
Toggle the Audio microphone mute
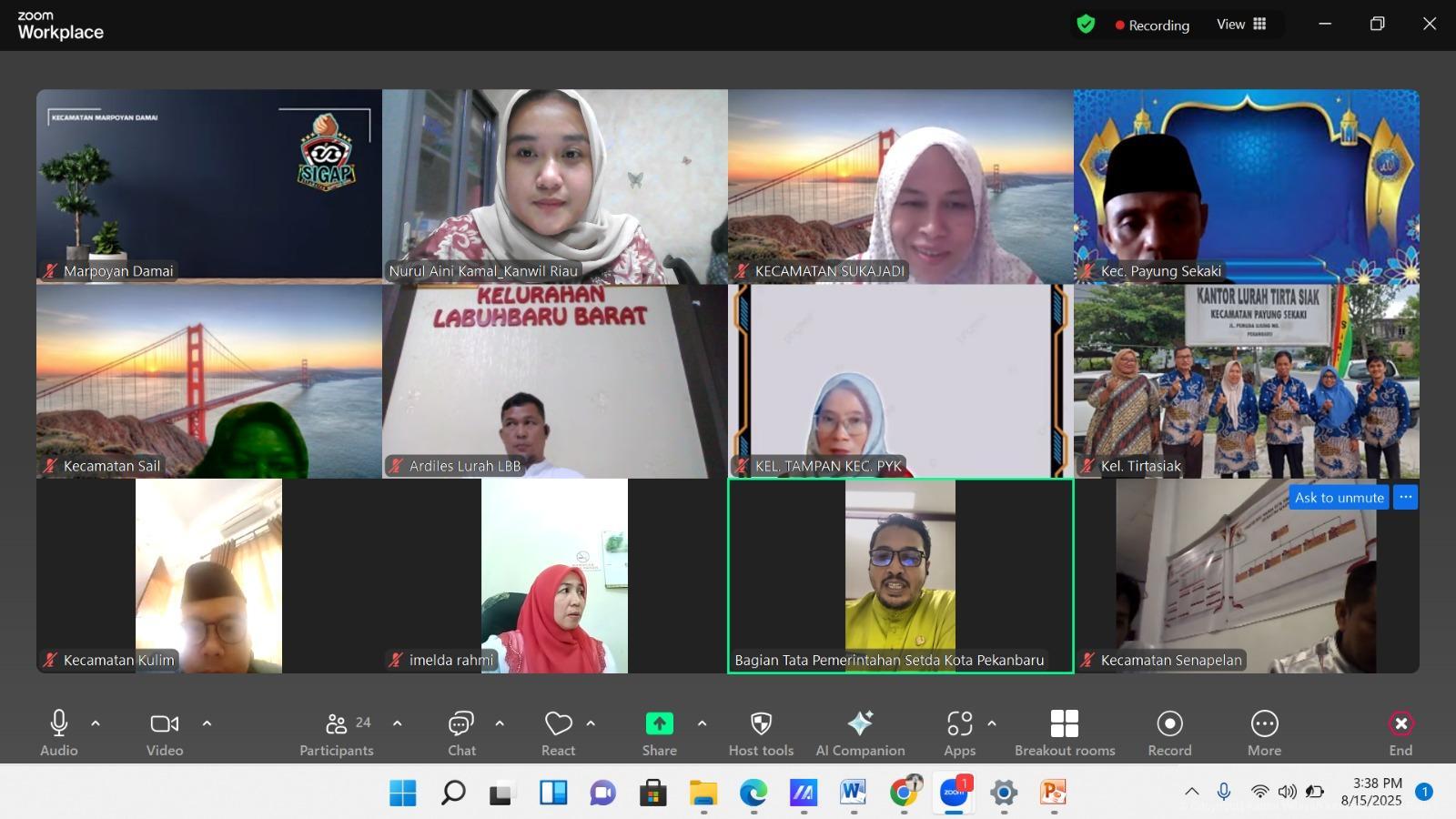[59, 724]
